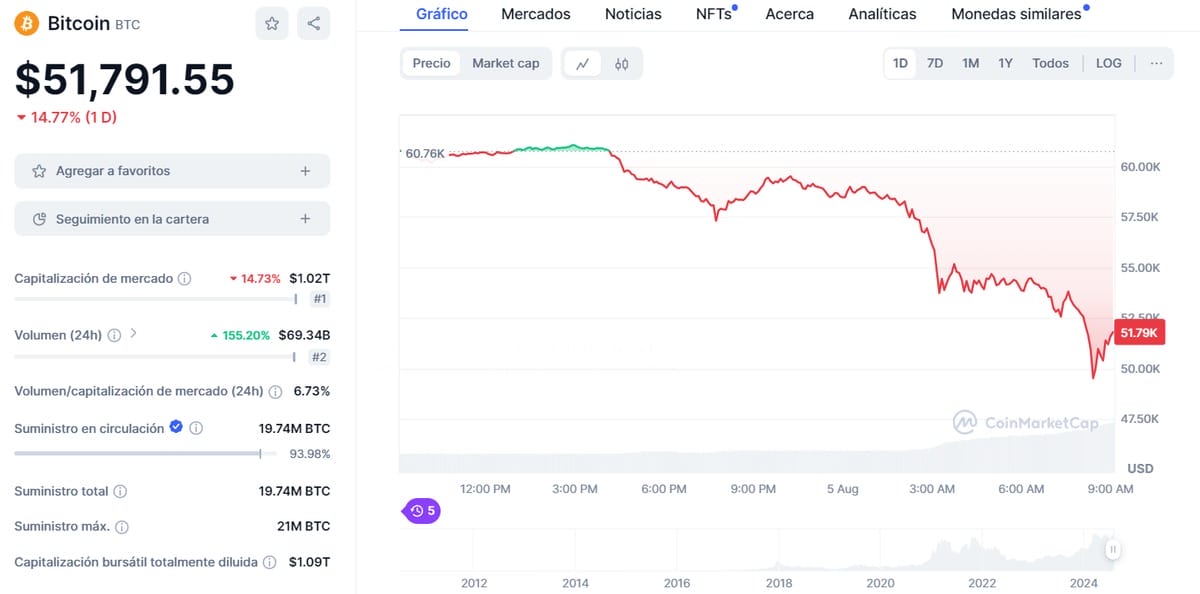Open the Acerca tab
The width and height of the screenshot is (1200, 594).
(789, 14)
